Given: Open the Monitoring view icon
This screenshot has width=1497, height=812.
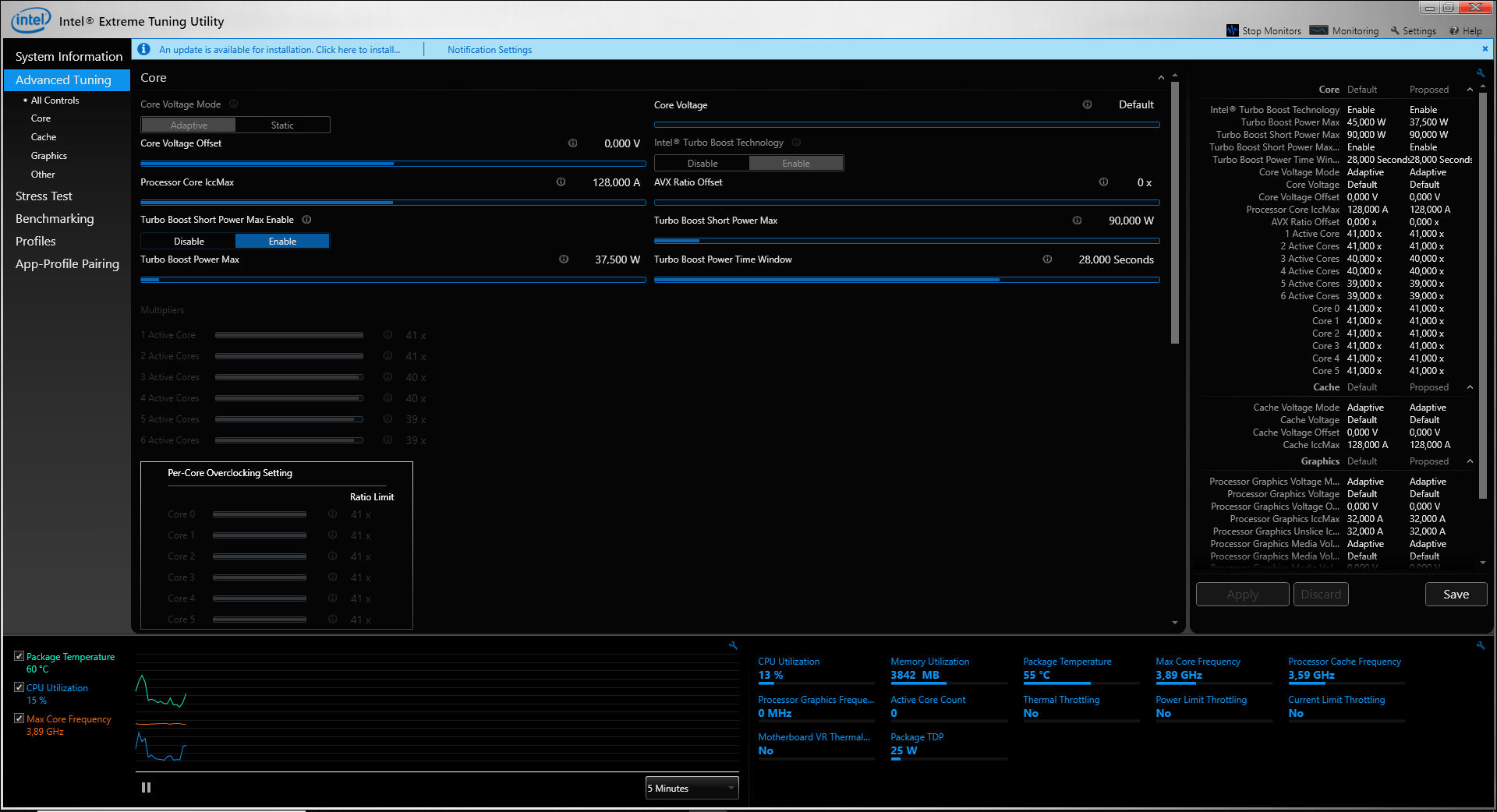Looking at the screenshot, I should (x=1318, y=30).
